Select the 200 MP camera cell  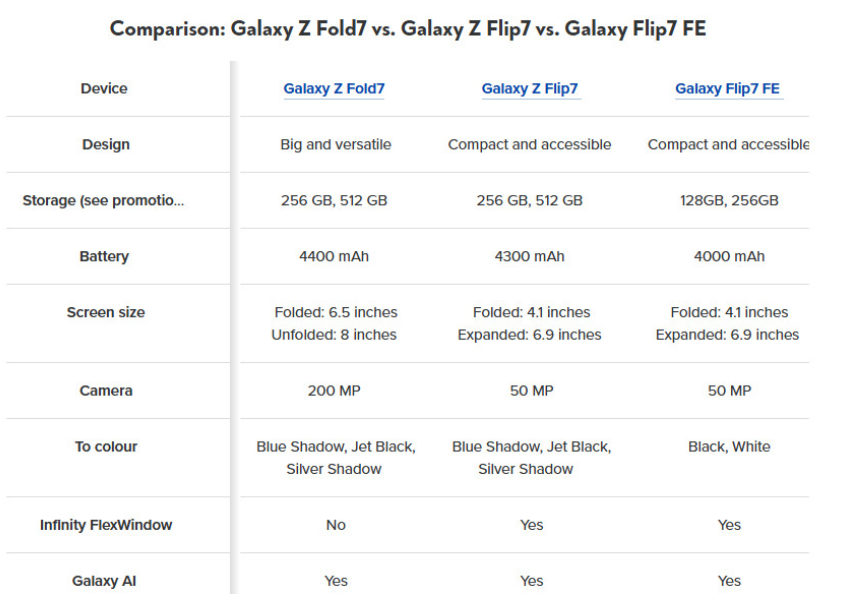[x=334, y=391]
